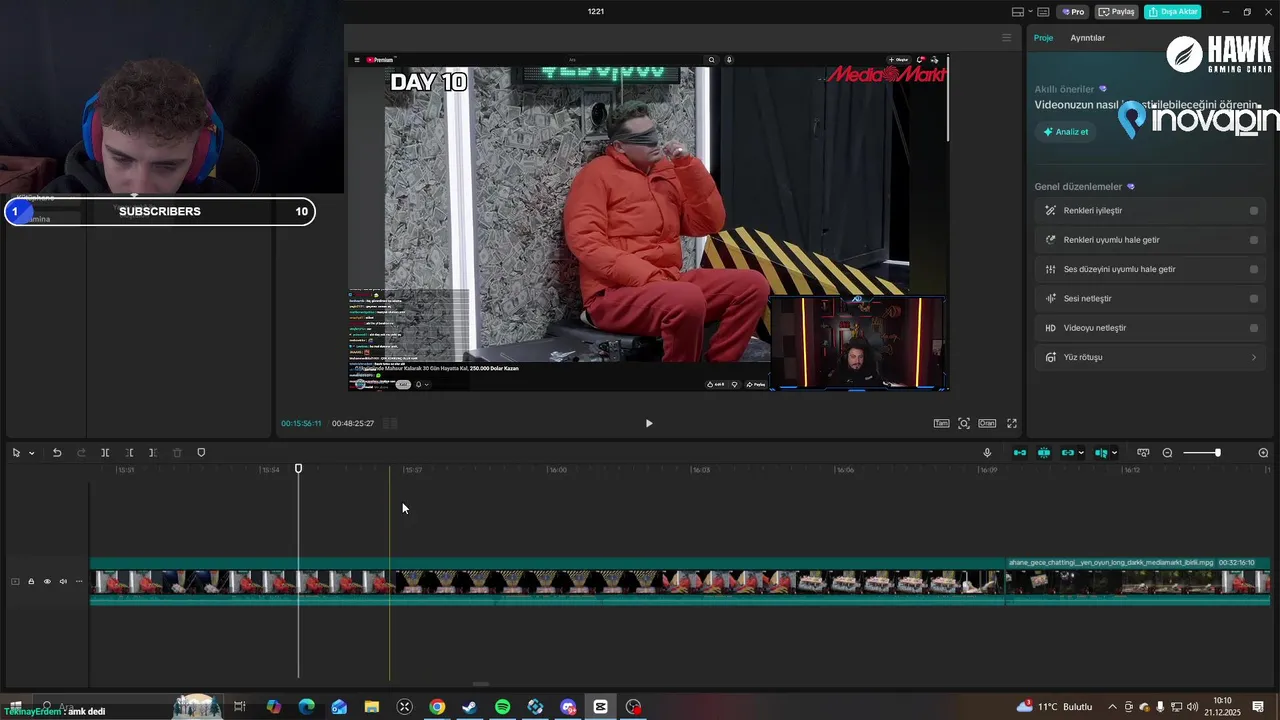This screenshot has height=720, width=1280.
Task: Click the HD Videoyu netleştir icon
Action: [1050, 328]
